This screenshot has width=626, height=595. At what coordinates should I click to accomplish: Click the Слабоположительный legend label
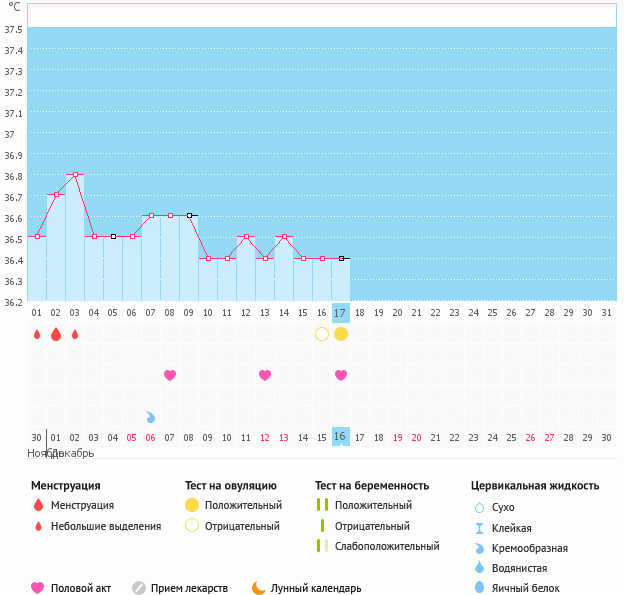pos(387,546)
